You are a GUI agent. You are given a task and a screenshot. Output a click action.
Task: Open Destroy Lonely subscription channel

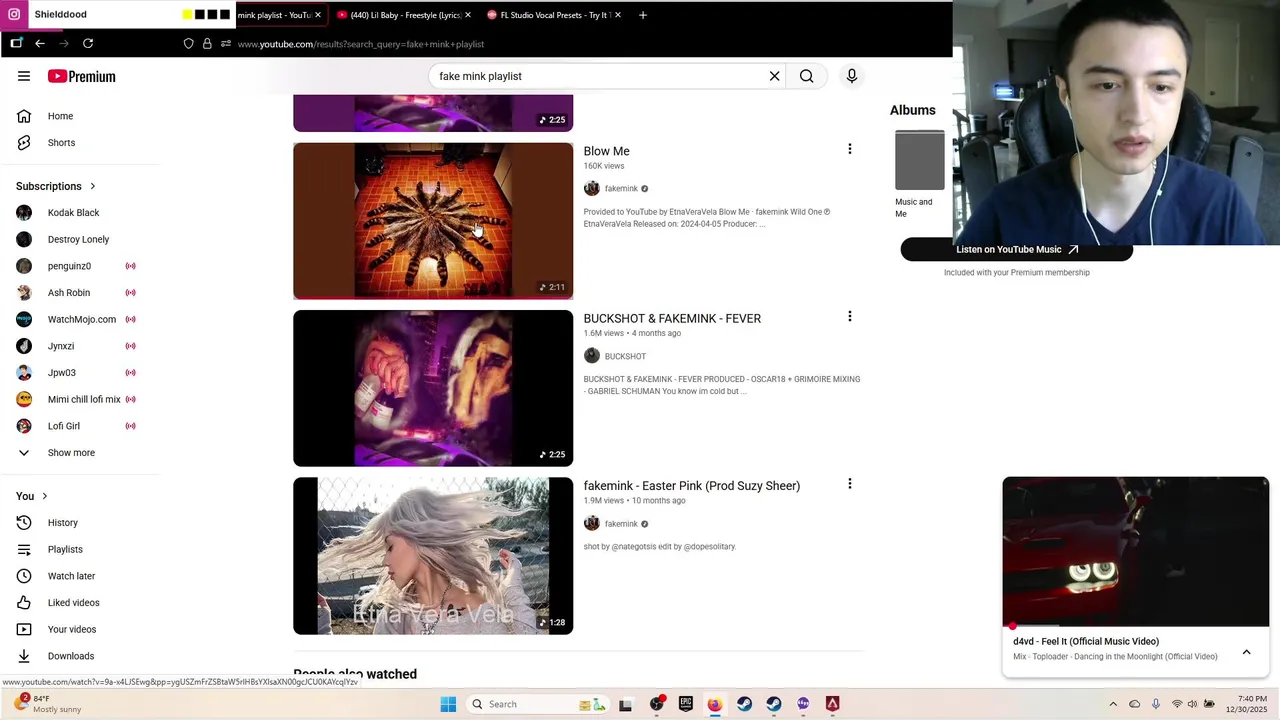(x=80, y=239)
